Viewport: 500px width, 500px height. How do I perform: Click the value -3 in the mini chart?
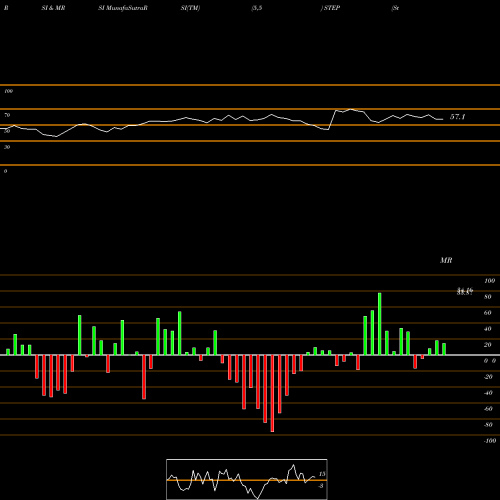(321, 486)
